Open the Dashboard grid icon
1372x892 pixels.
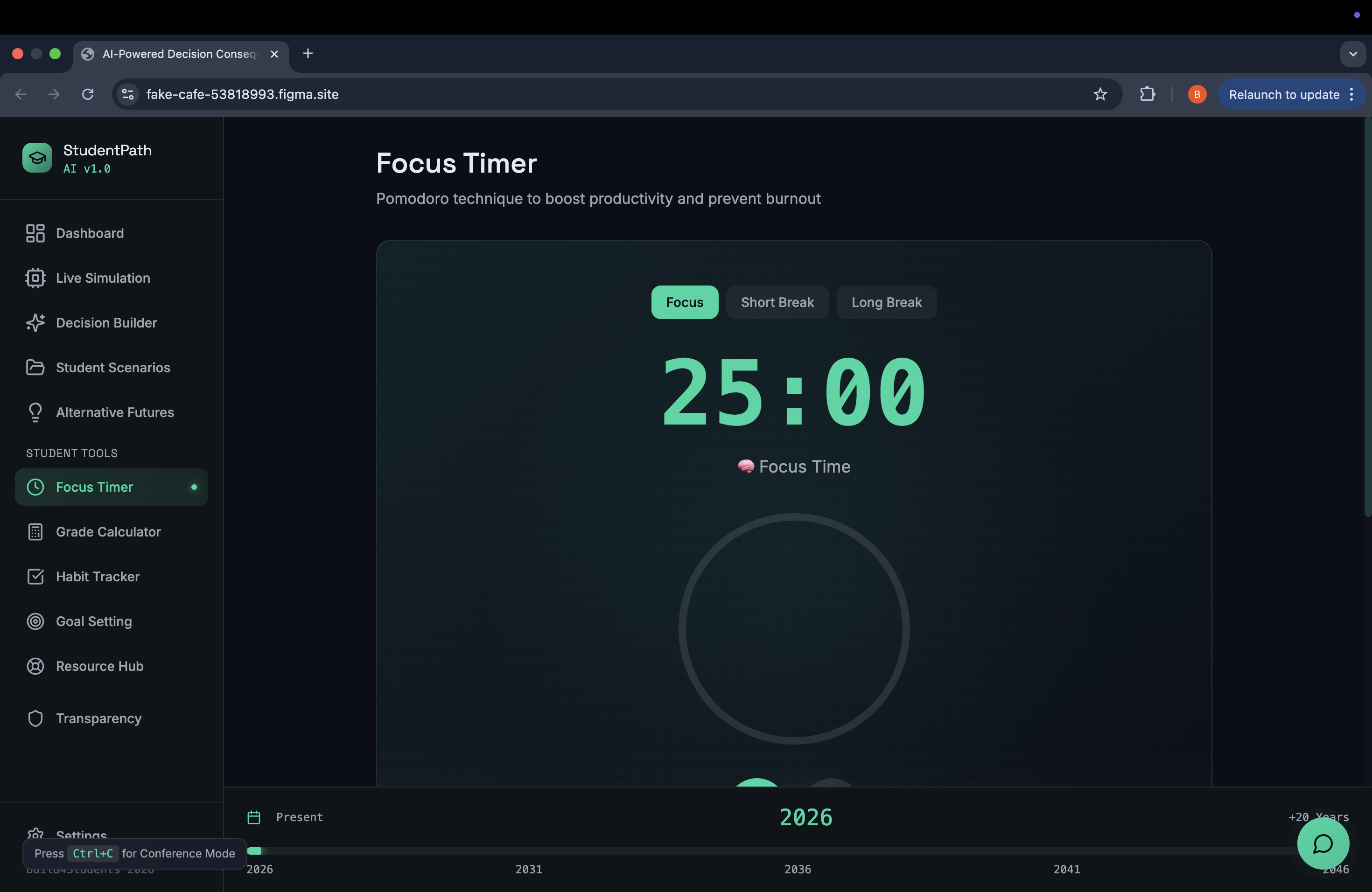[x=35, y=233]
